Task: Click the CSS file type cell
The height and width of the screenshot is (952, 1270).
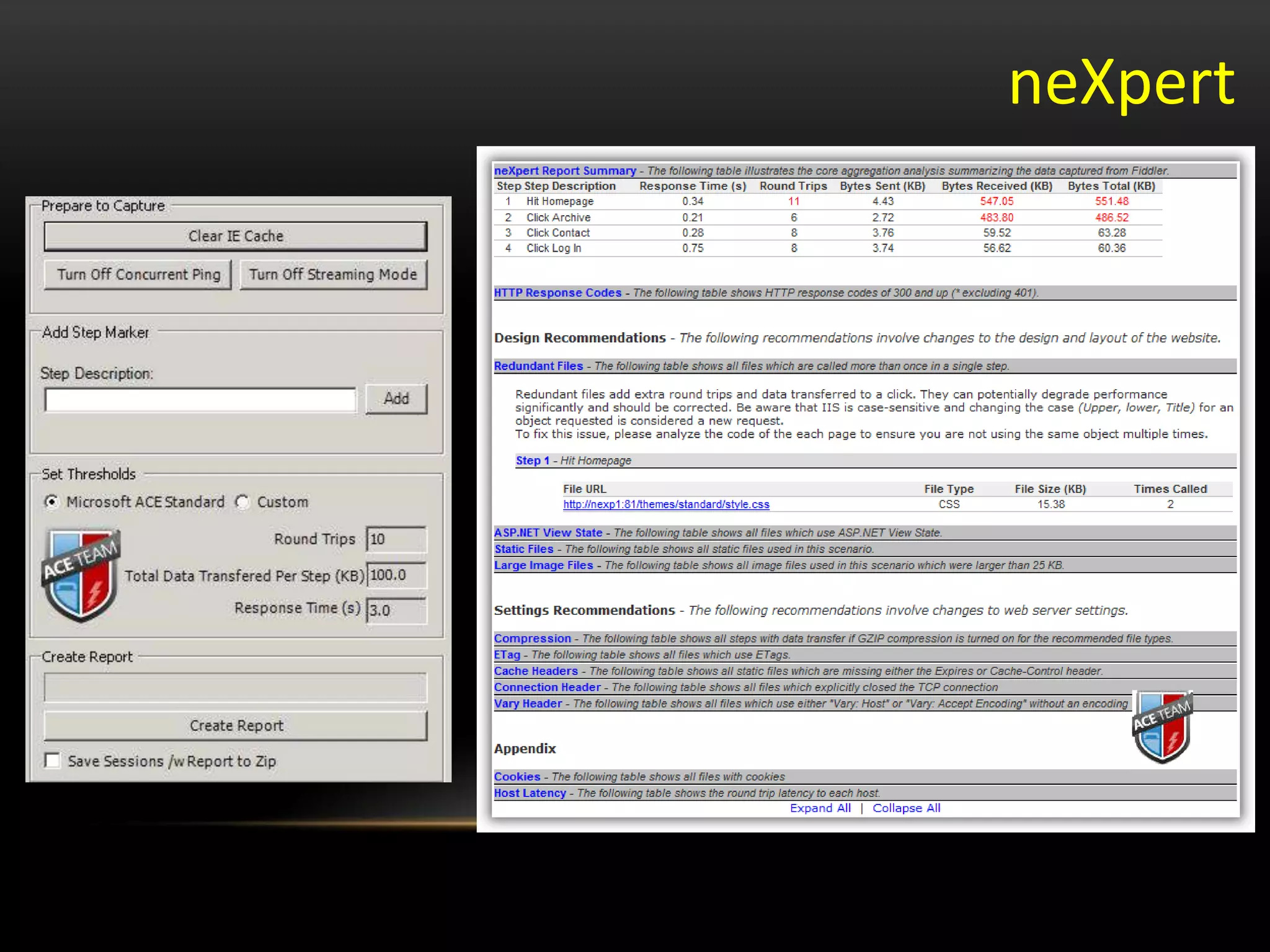Action: (x=949, y=505)
